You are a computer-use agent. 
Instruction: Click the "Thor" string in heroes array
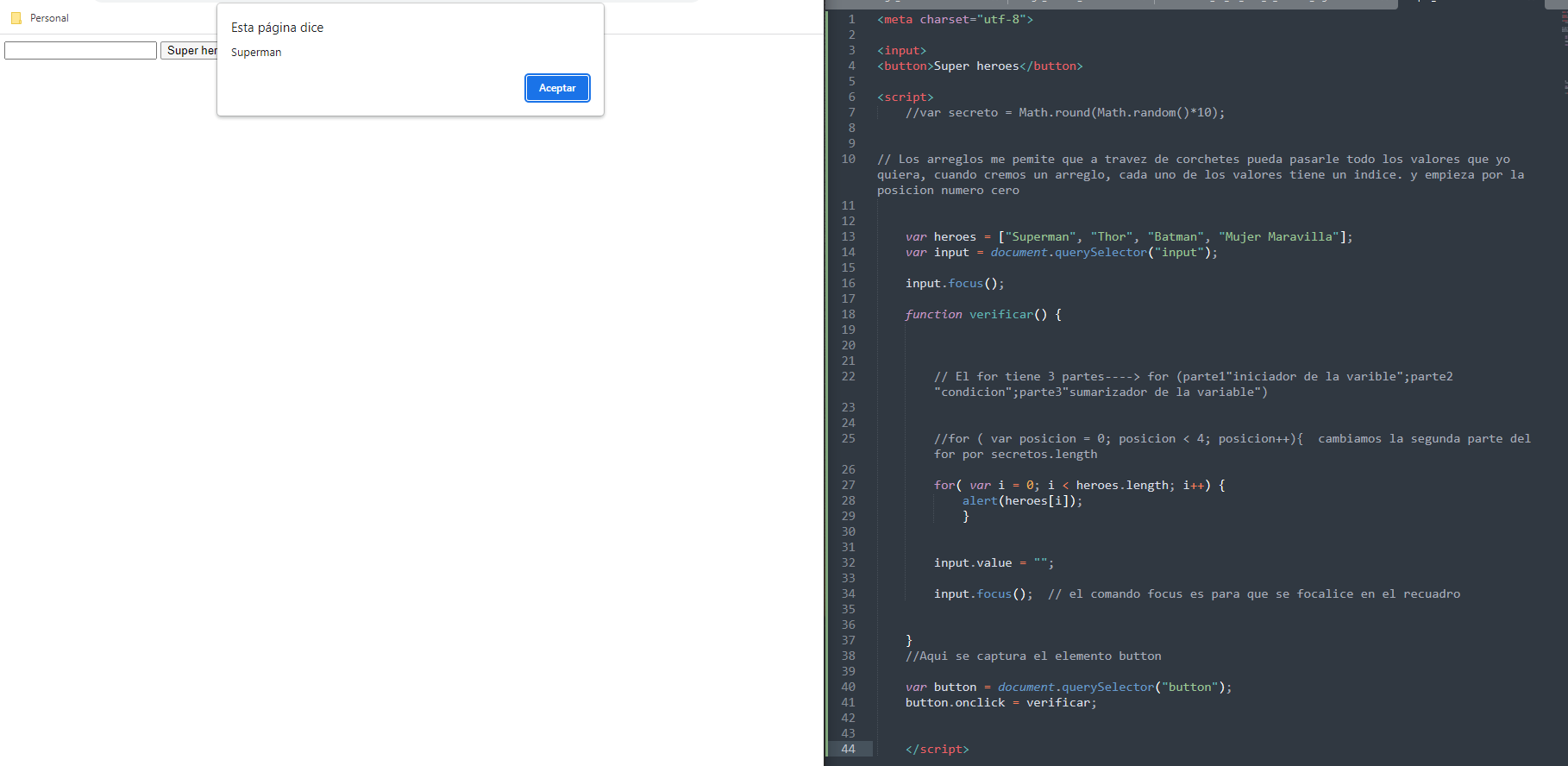point(1112,236)
